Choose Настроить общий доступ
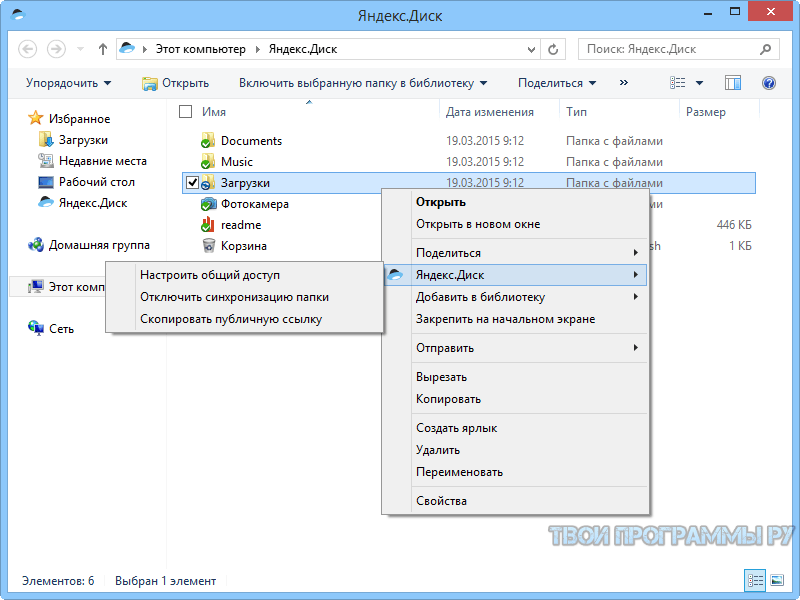This screenshot has width=800, height=600. [x=244, y=275]
